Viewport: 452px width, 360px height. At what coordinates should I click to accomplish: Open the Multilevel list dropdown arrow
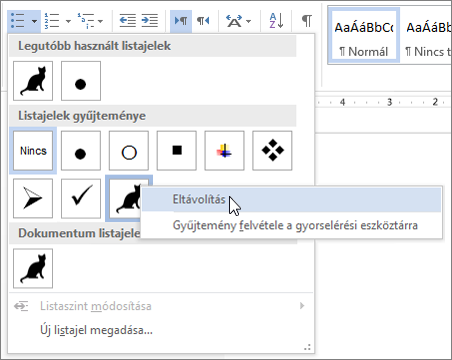[100, 21]
